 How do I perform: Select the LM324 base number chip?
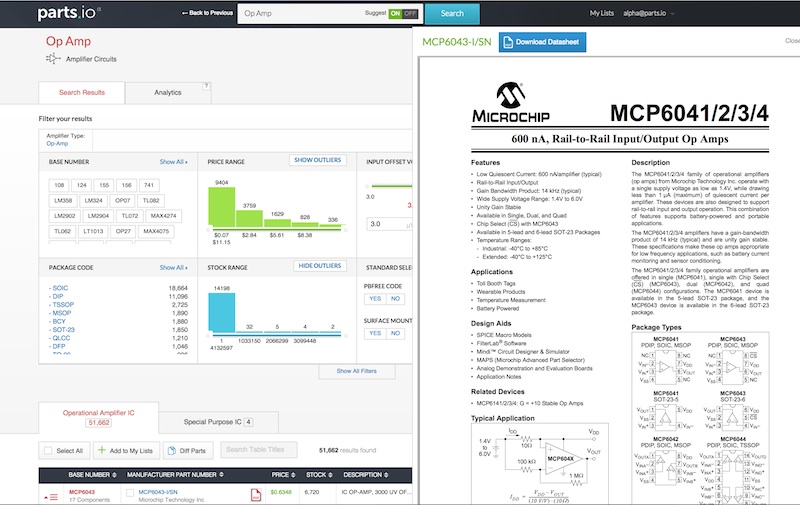pos(94,201)
